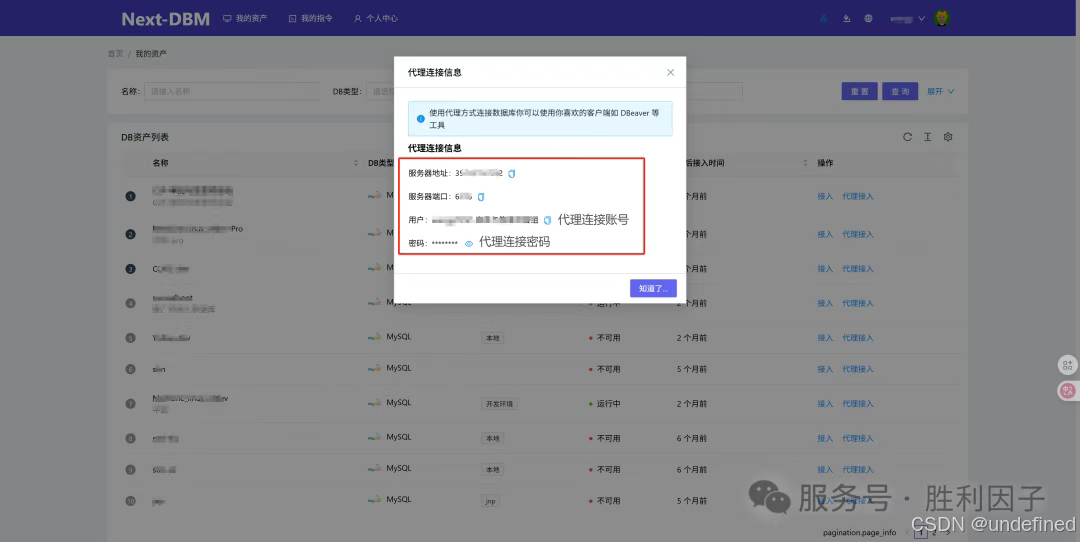1080x542 pixels.
Task: Focus the 名称 search input
Action: tap(232, 91)
